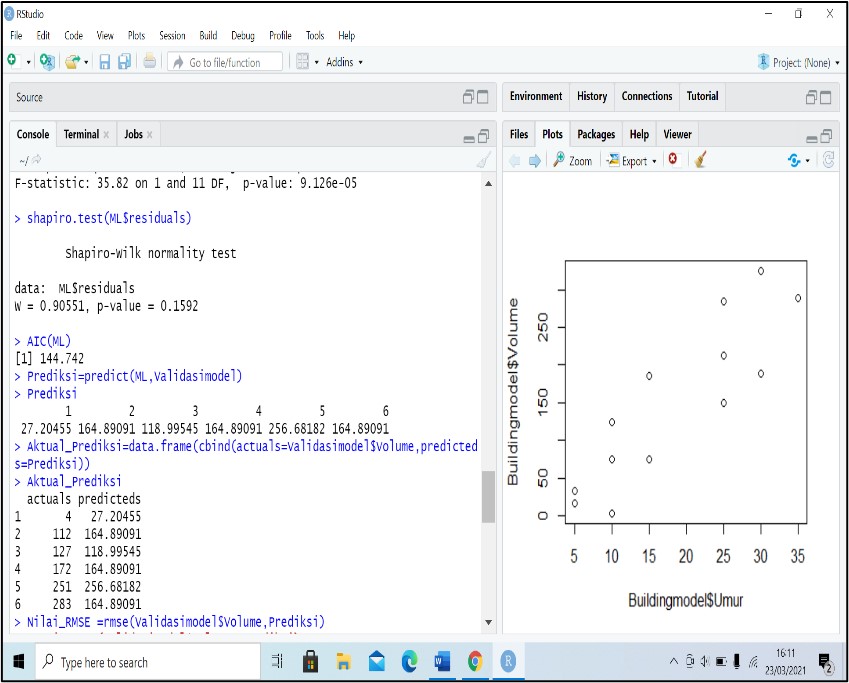Switch to the Packages tab
The image size is (849, 683).
pyautogui.click(x=596, y=133)
